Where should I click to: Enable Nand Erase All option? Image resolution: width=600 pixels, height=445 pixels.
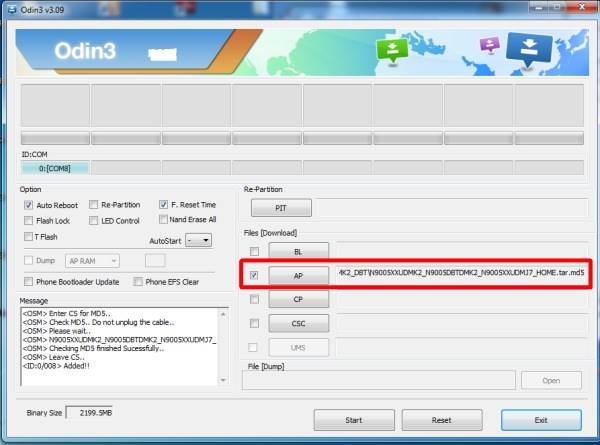pos(163,219)
